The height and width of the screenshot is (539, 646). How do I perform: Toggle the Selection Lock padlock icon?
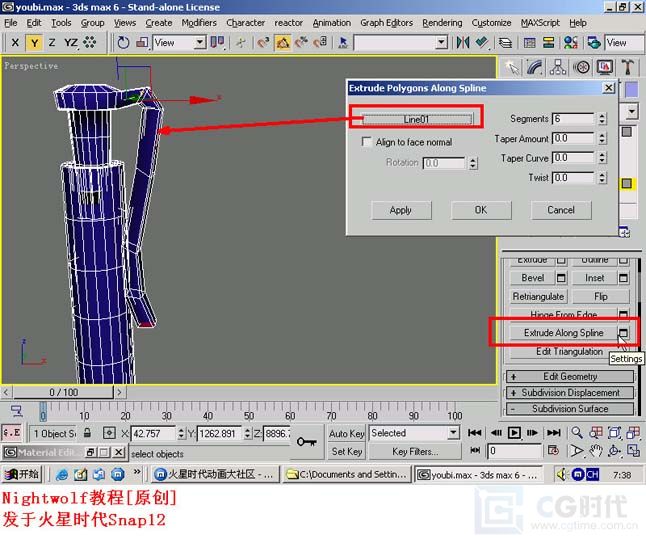pos(87,433)
